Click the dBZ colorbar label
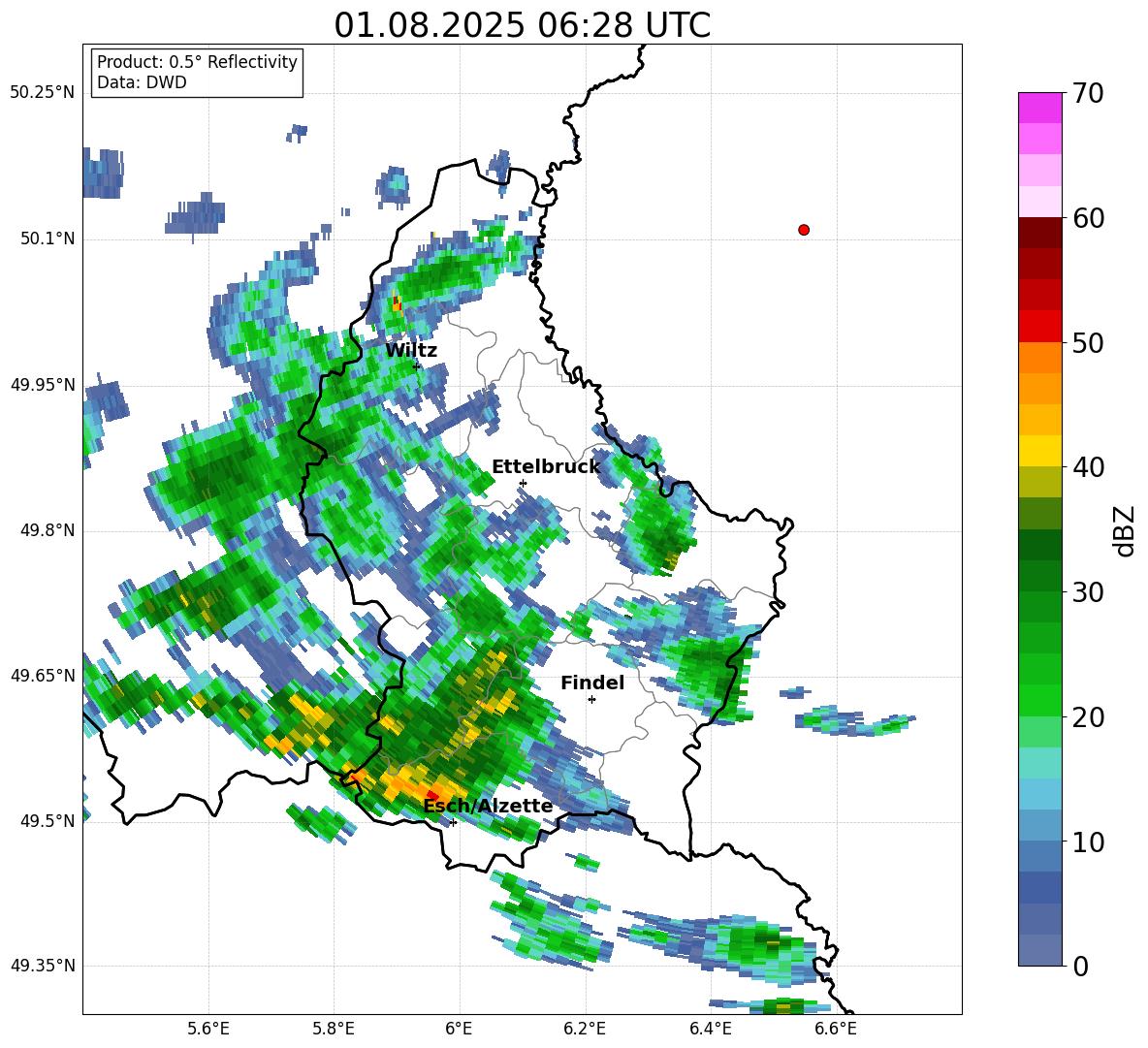 point(1126,530)
